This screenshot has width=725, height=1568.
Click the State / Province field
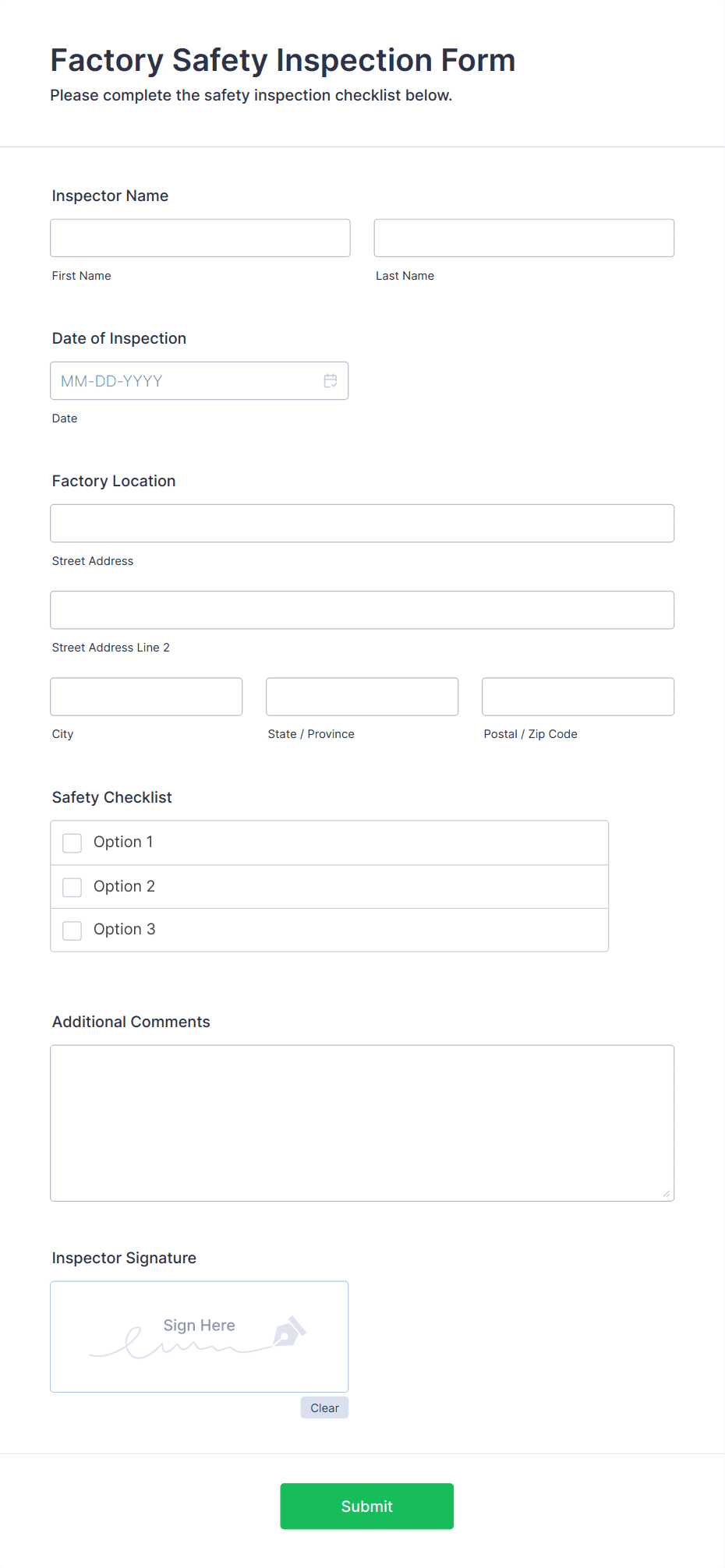[362, 696]
